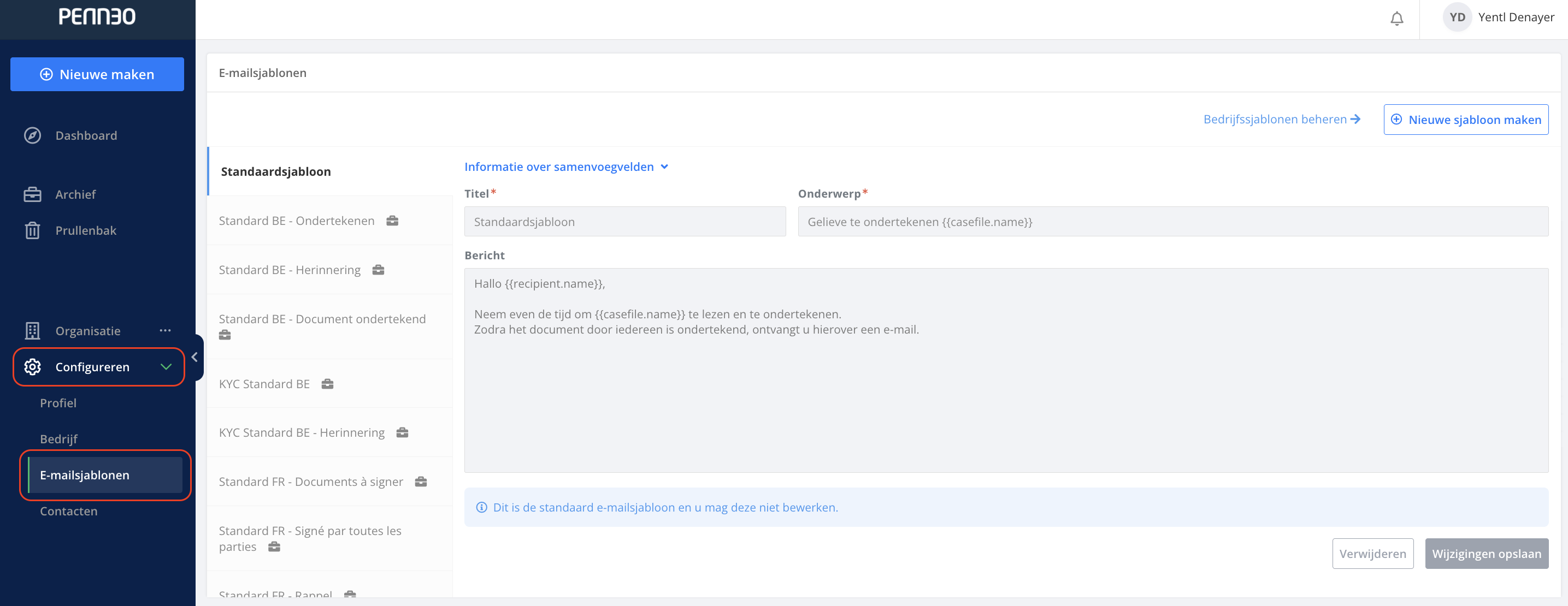Click the E-mailsjablonen page heading
This screenshot has height=606, width=1568.
point(262,73)
